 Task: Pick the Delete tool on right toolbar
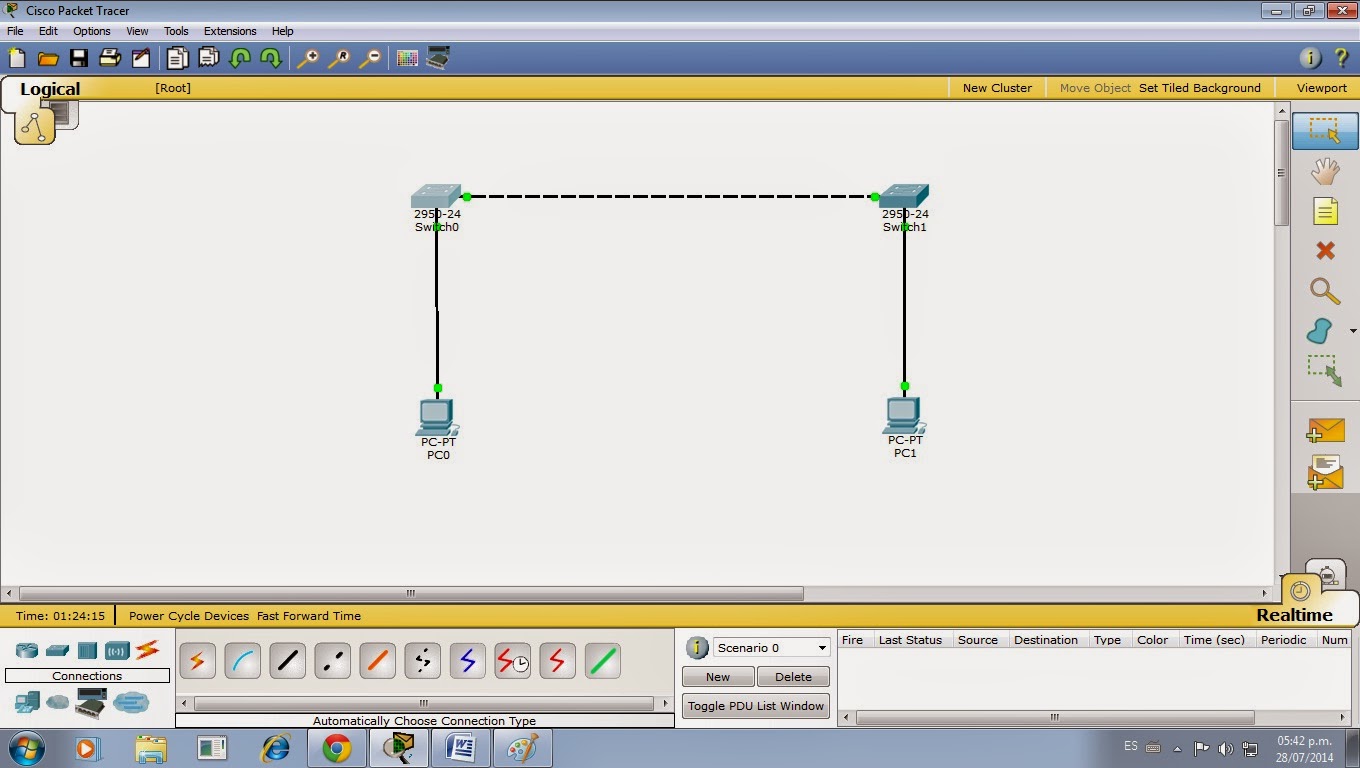[x=1324, y=251]
